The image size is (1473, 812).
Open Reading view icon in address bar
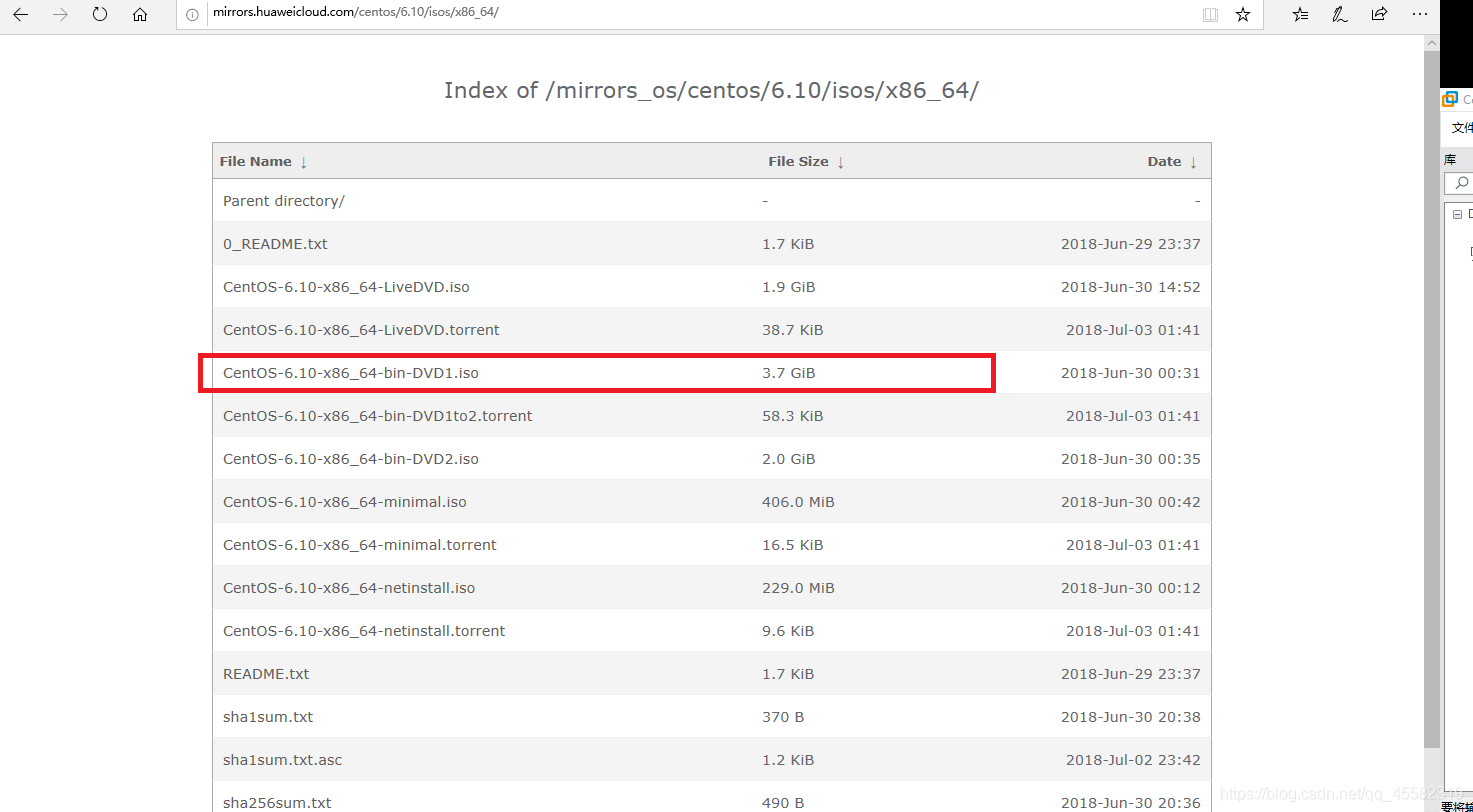click(x=1210, y=15)
